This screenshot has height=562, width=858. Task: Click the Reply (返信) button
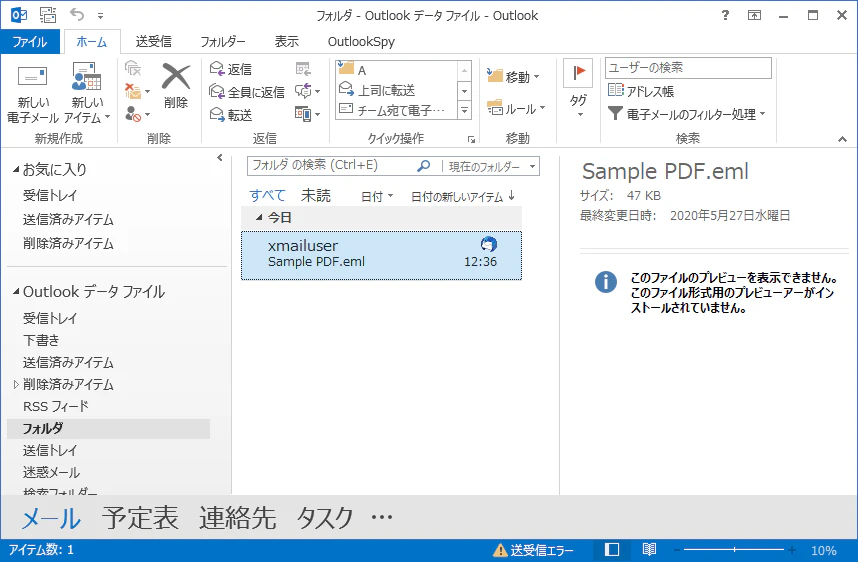click(231, 69)
